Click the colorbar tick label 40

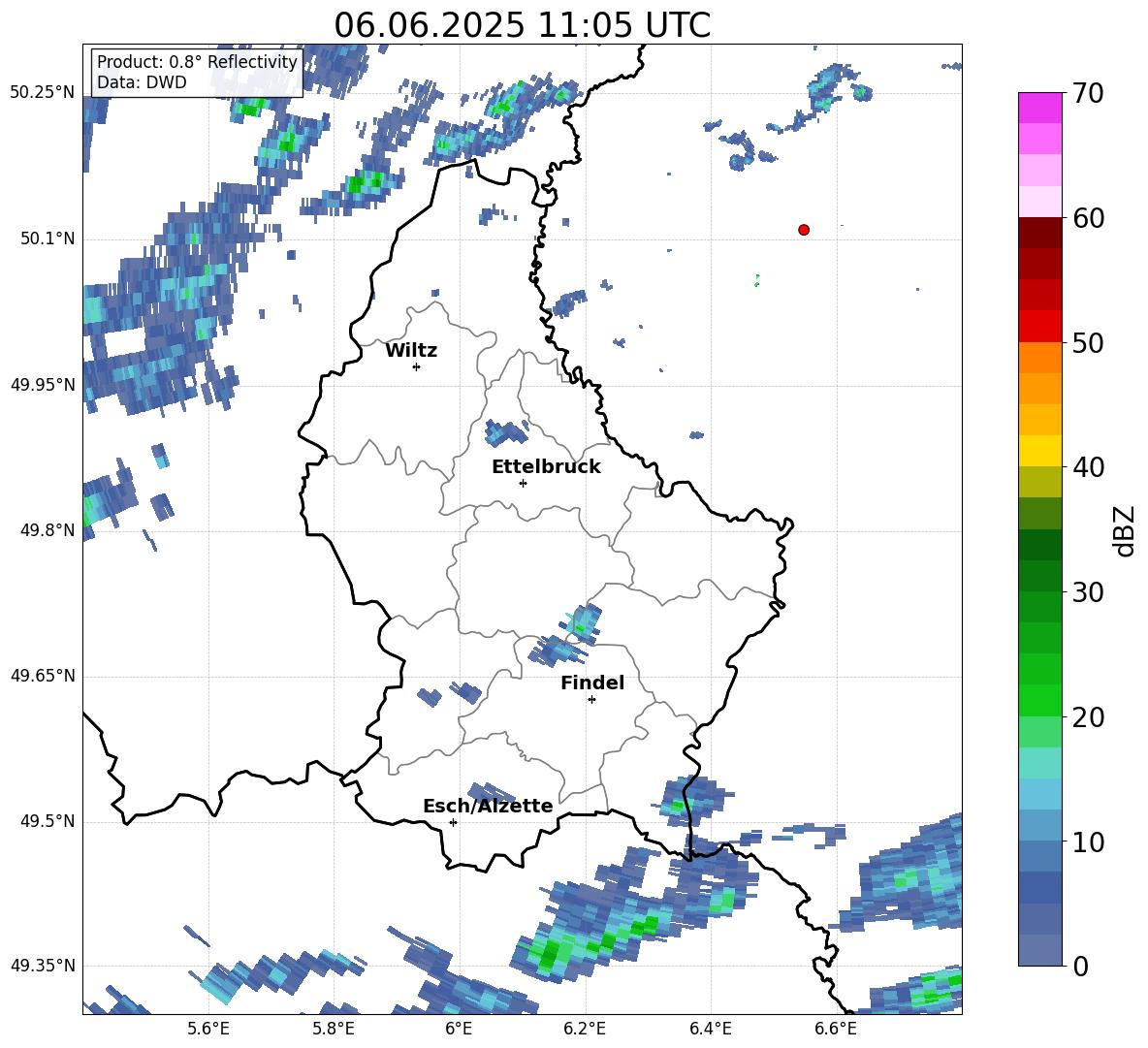1088,467
